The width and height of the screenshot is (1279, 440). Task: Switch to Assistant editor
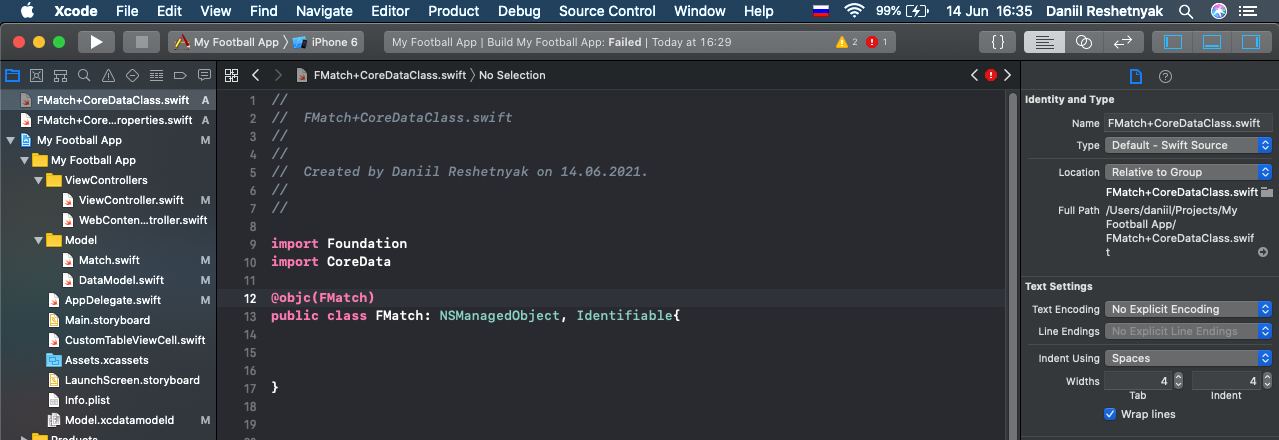tap(1084, 42)
